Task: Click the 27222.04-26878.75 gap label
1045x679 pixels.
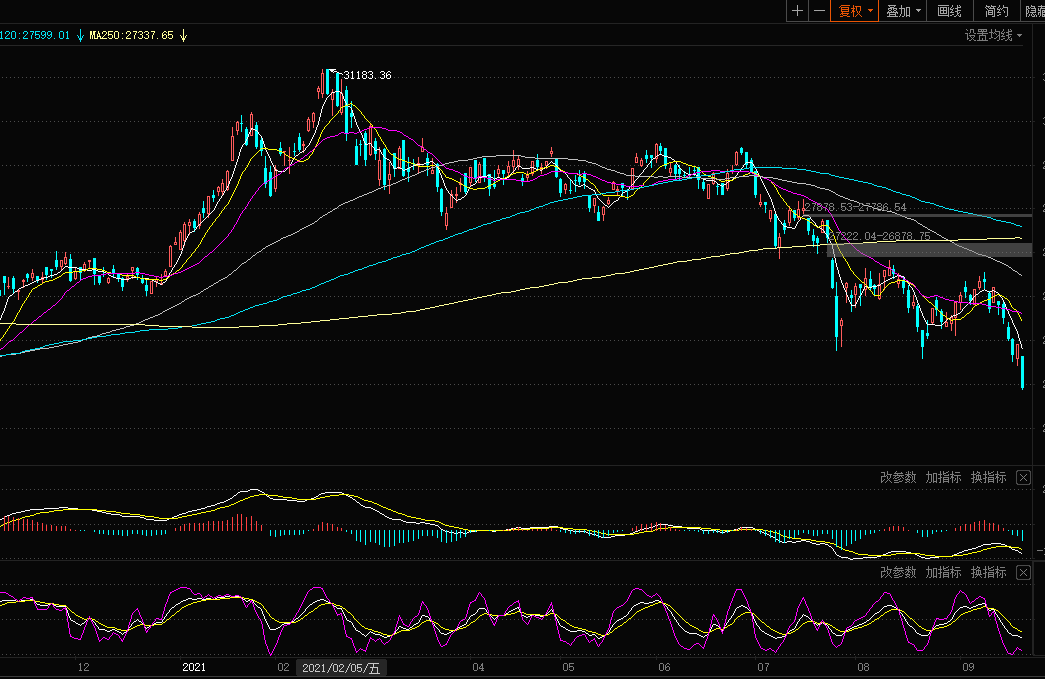Action: click(x=879, y=236)
